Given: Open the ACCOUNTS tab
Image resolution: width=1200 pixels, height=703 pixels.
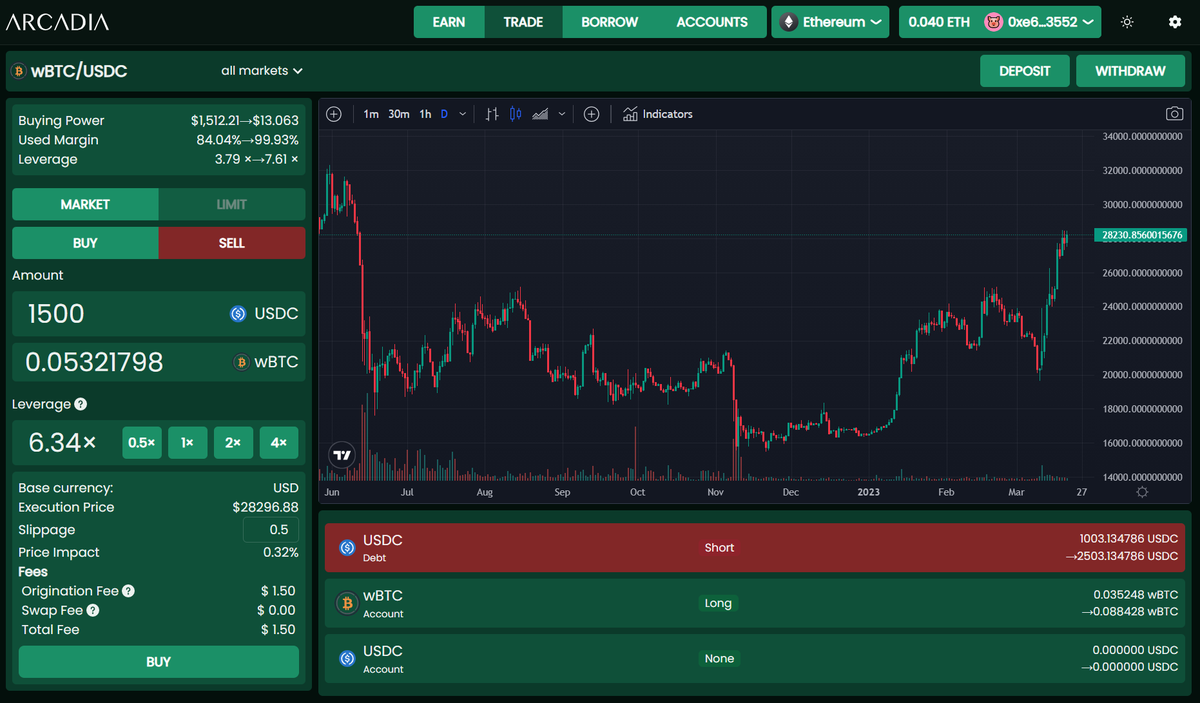Looking at the screenshot, I should point(712,22).
